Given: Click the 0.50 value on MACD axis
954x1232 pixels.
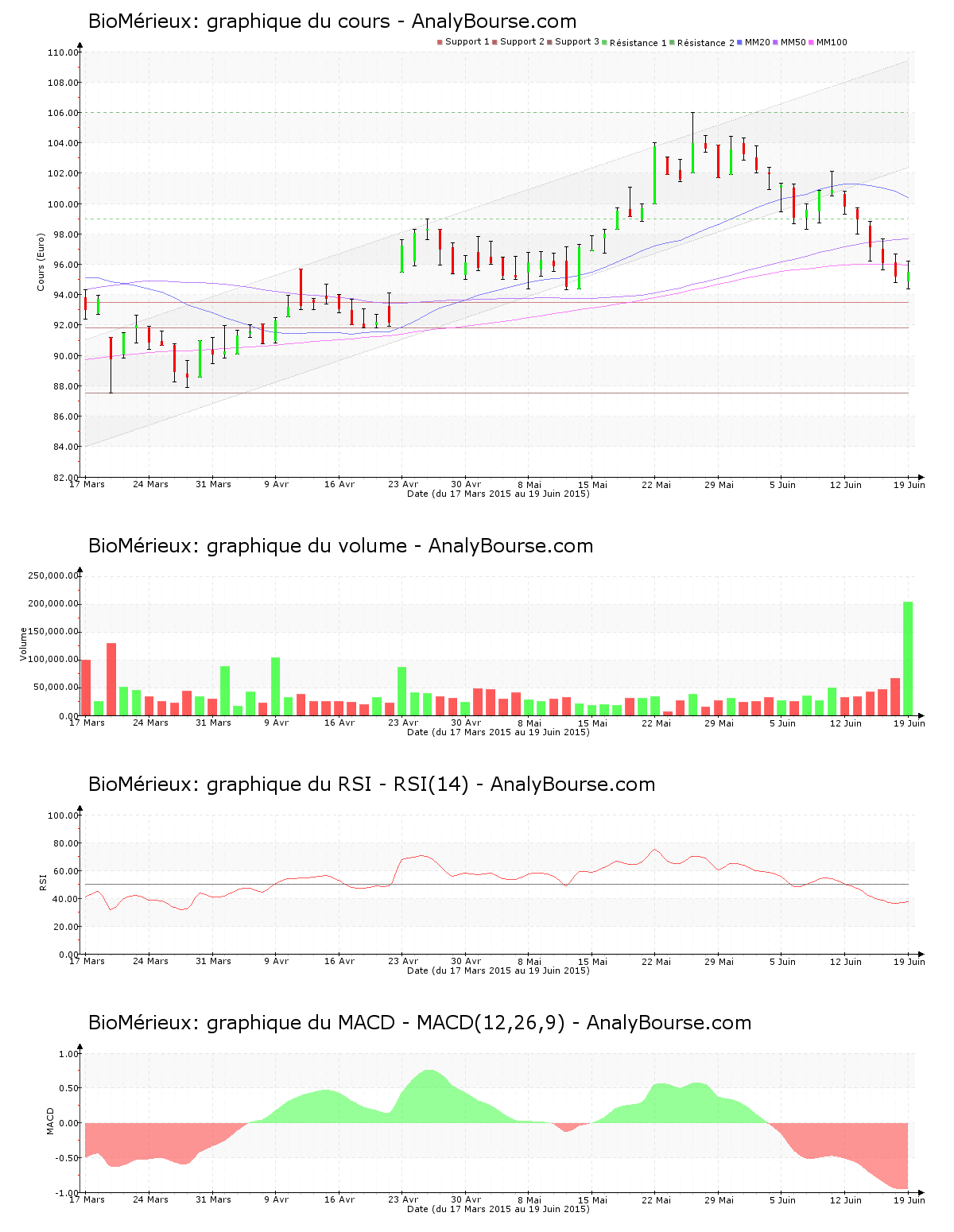Looking at the screenshot, I should click(x=68, y=1088).
